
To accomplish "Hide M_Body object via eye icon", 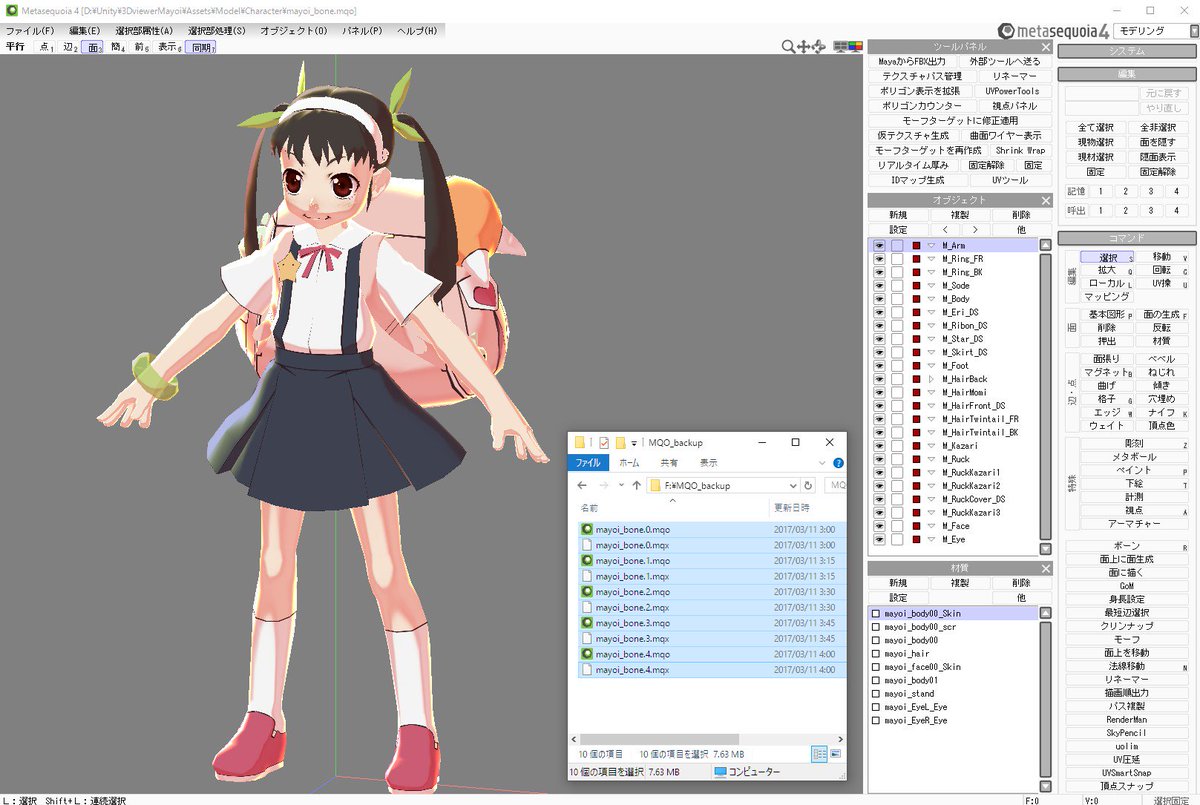I will [879, 299].
